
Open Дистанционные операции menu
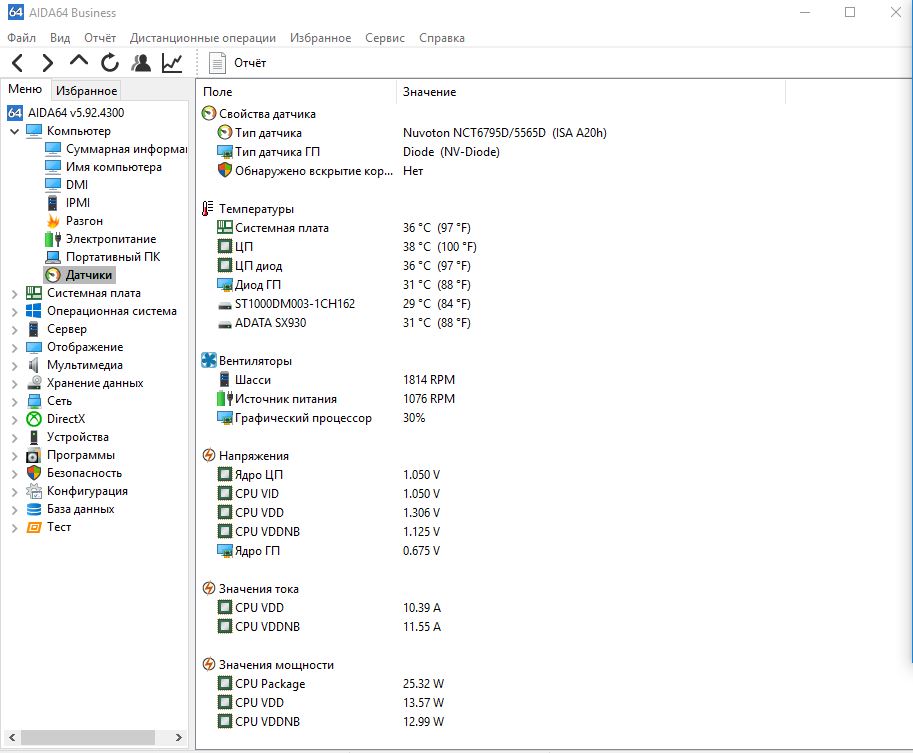tap(203, 38)
